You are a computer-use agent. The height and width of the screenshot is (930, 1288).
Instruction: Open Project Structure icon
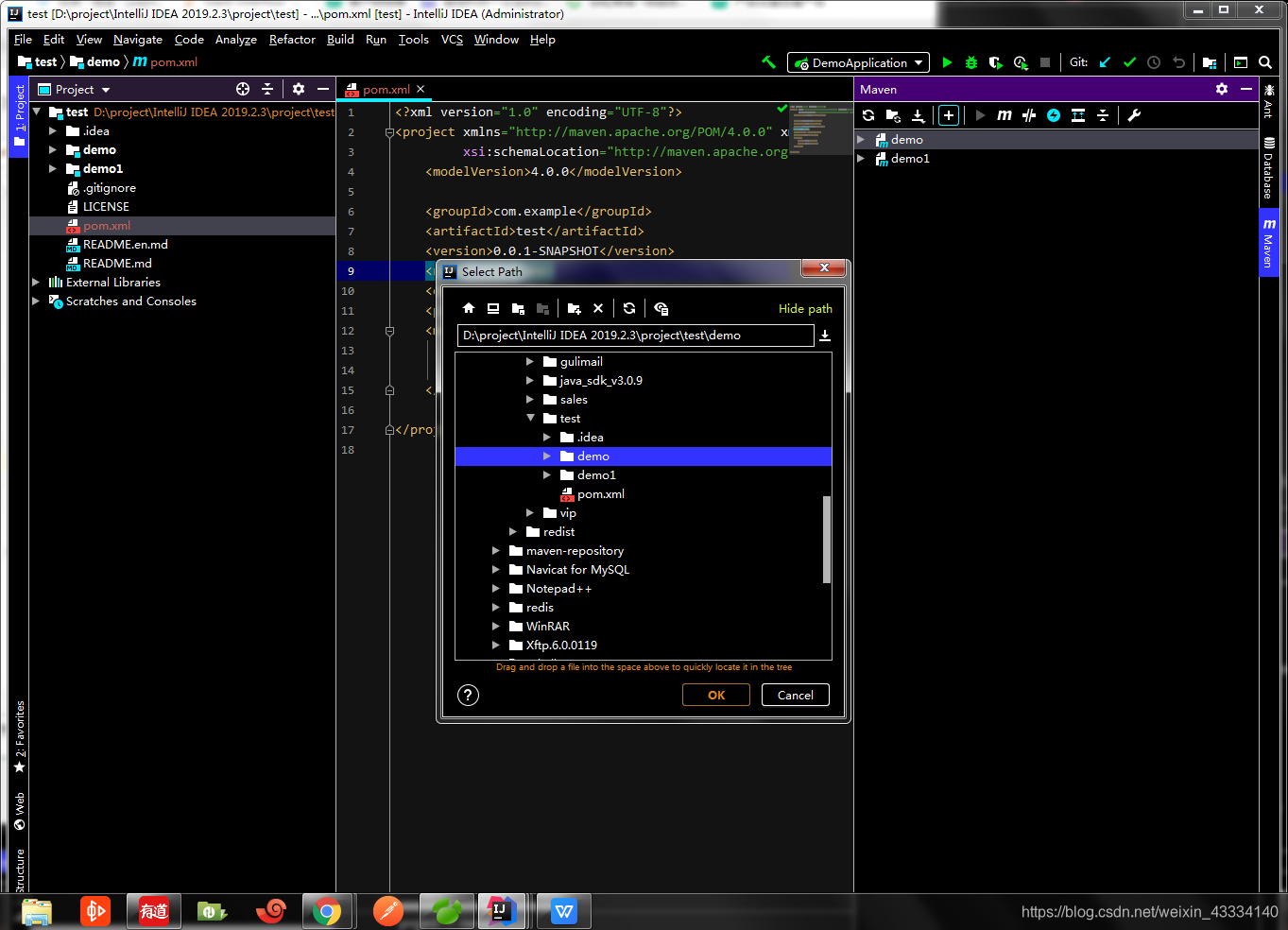(1210, 62)
